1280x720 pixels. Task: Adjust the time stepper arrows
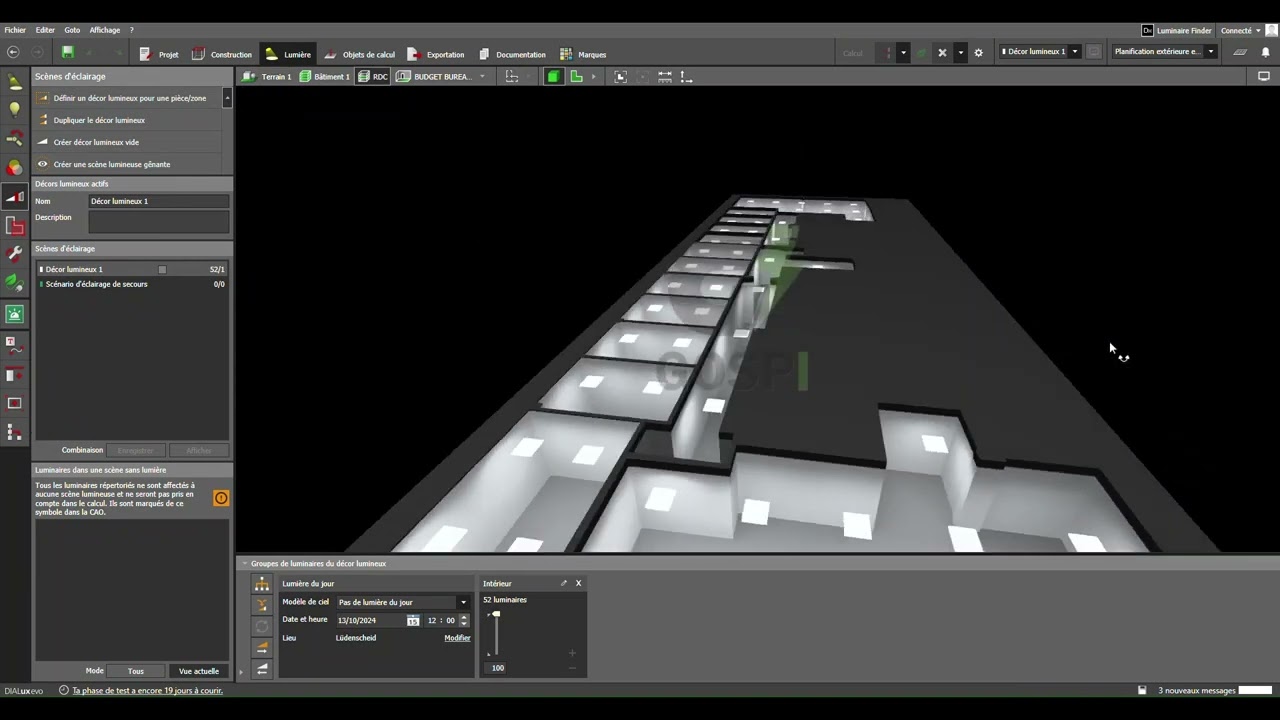(464, 621)
